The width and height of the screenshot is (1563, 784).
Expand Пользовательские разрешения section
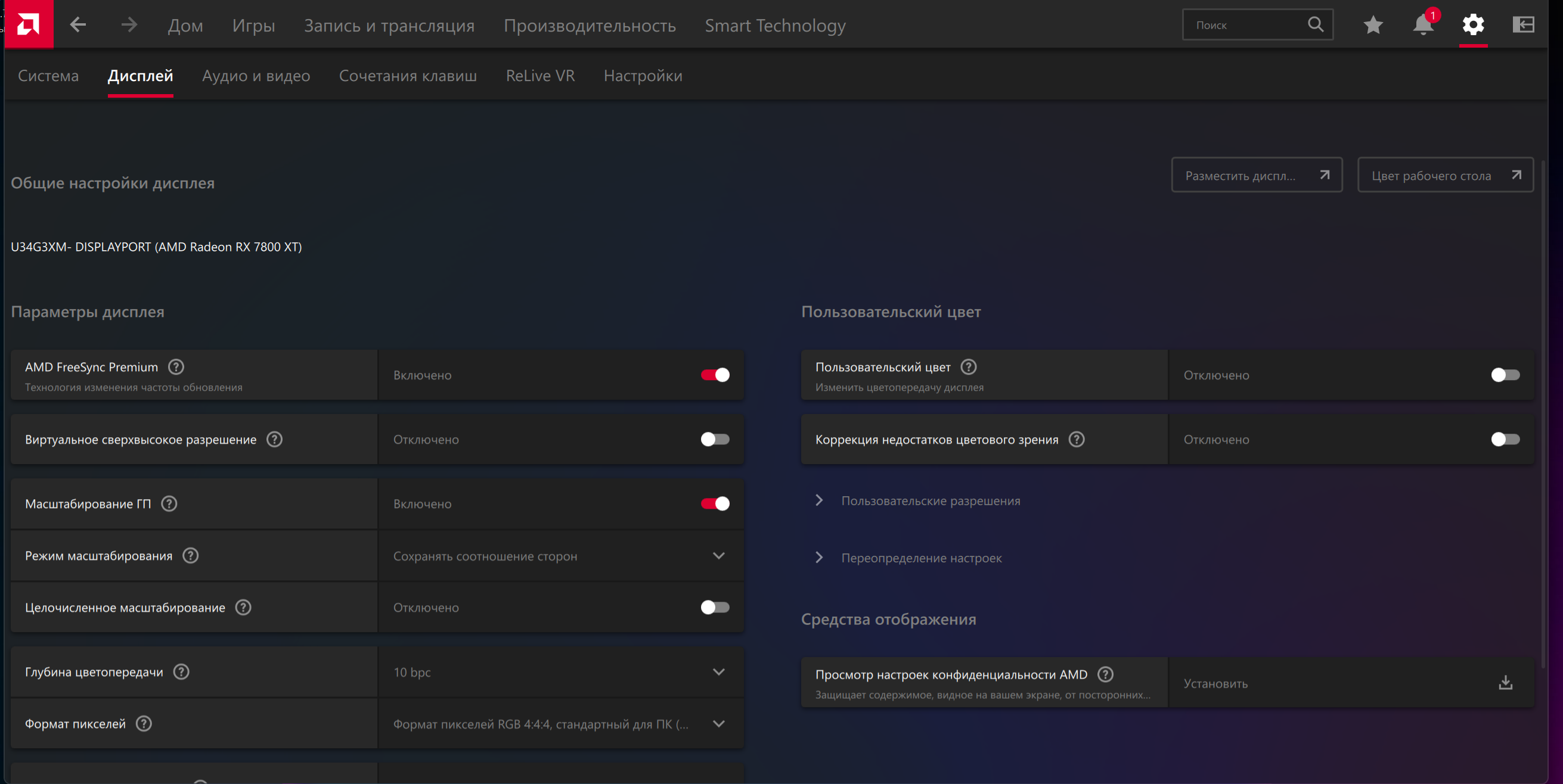click(x=929, y=501)
